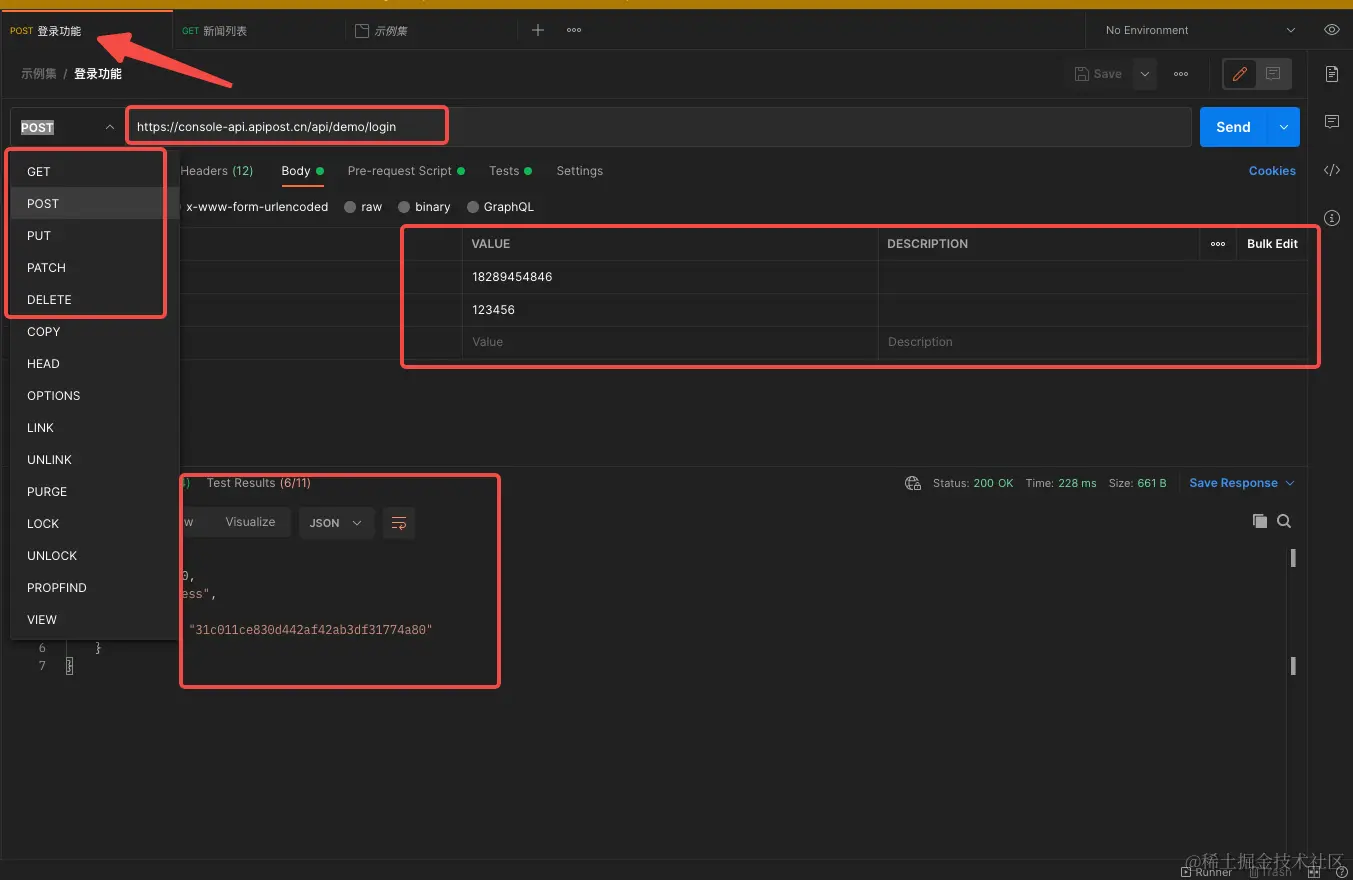
Task: Click the Save icon button
Action: pyautogui.click(x=1098, y=74)
